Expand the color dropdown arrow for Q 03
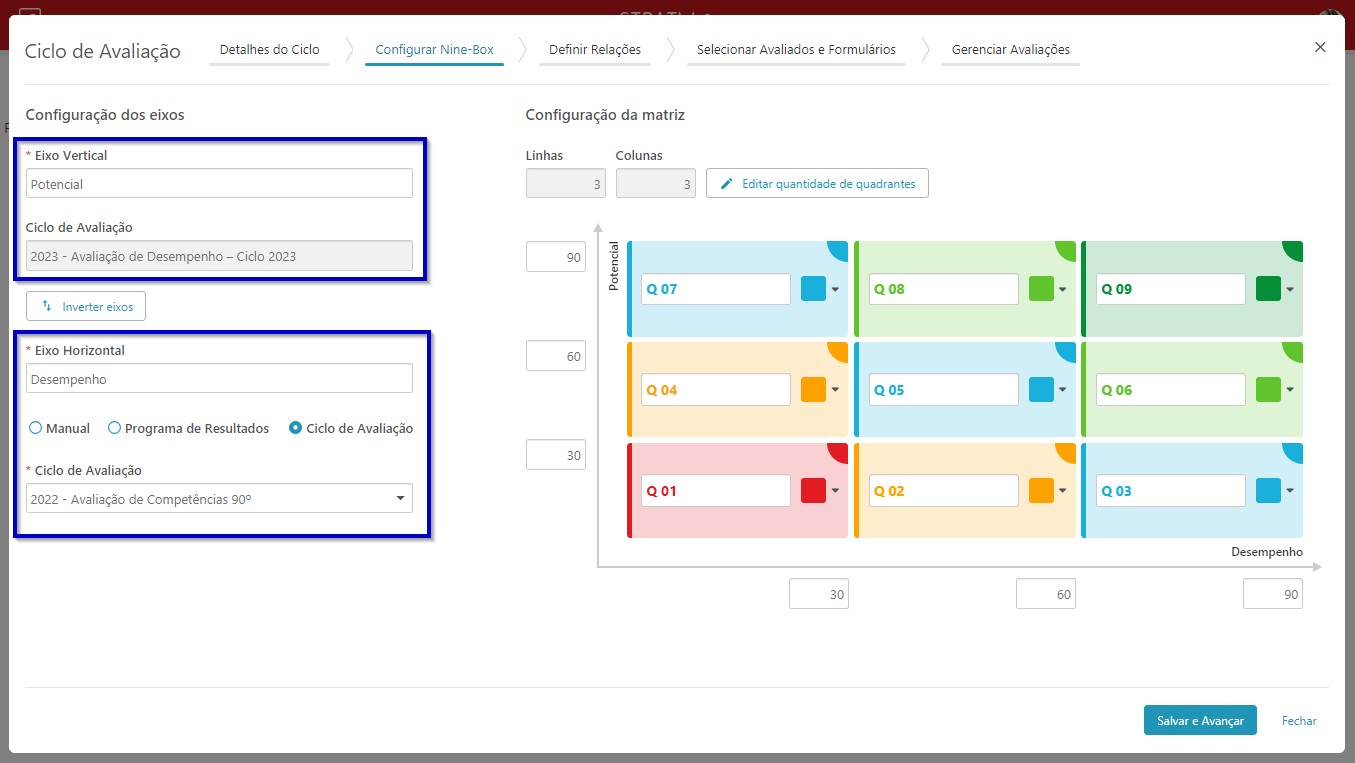1355x763 pixels. pyautogui.click(x=1290, y=491)
